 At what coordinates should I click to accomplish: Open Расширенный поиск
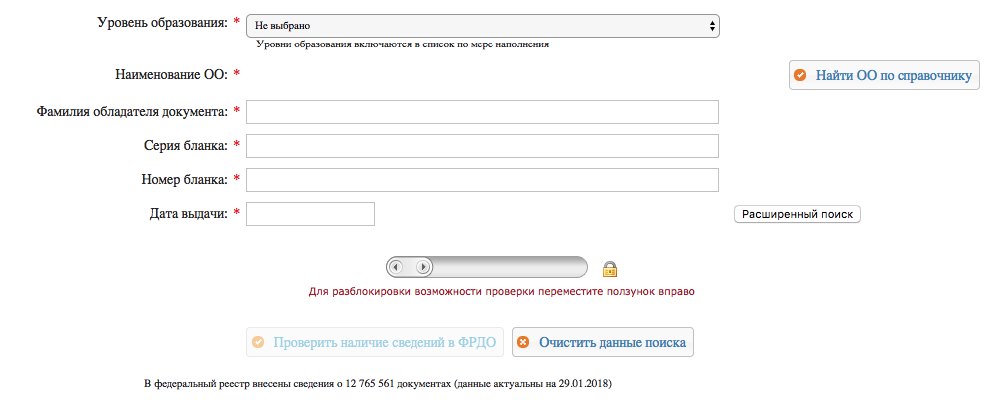tap(797, 214)
